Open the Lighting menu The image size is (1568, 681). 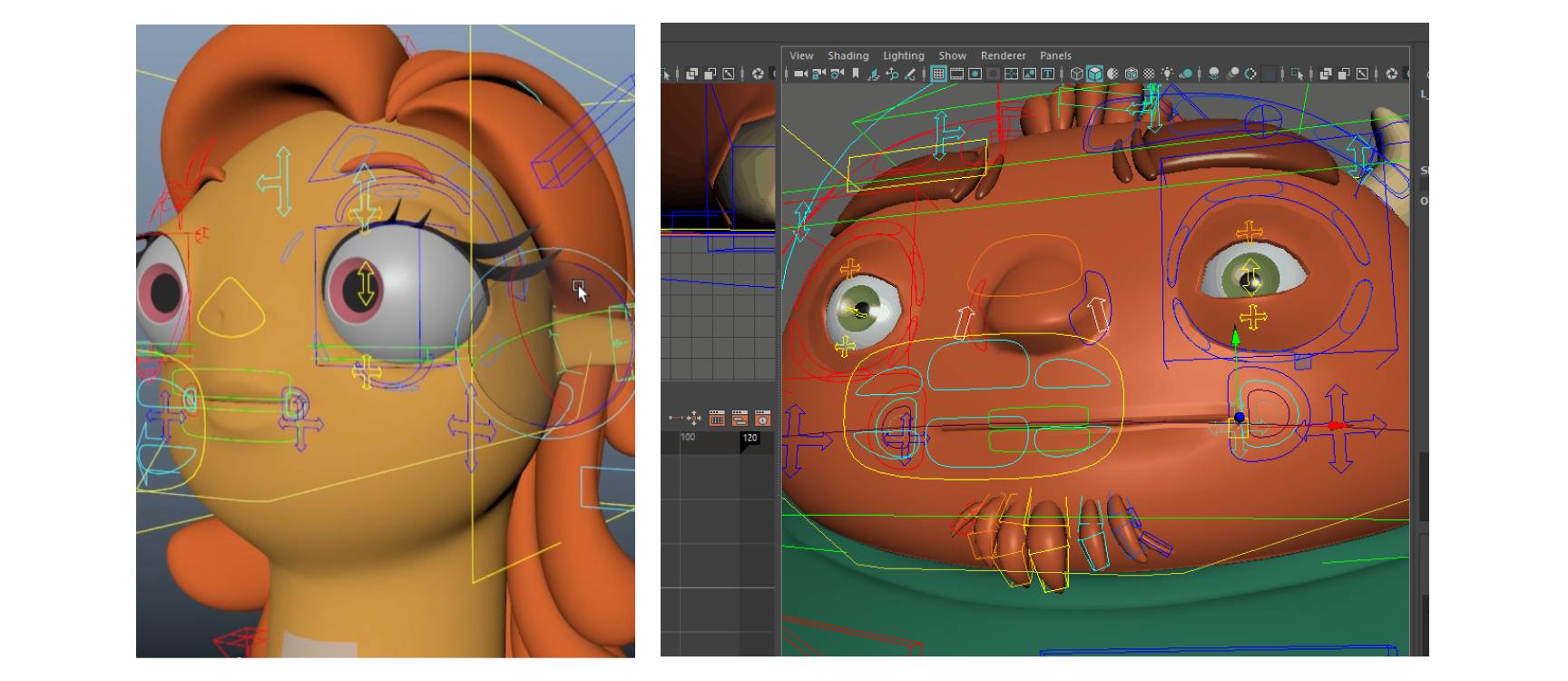coord(903,55)
